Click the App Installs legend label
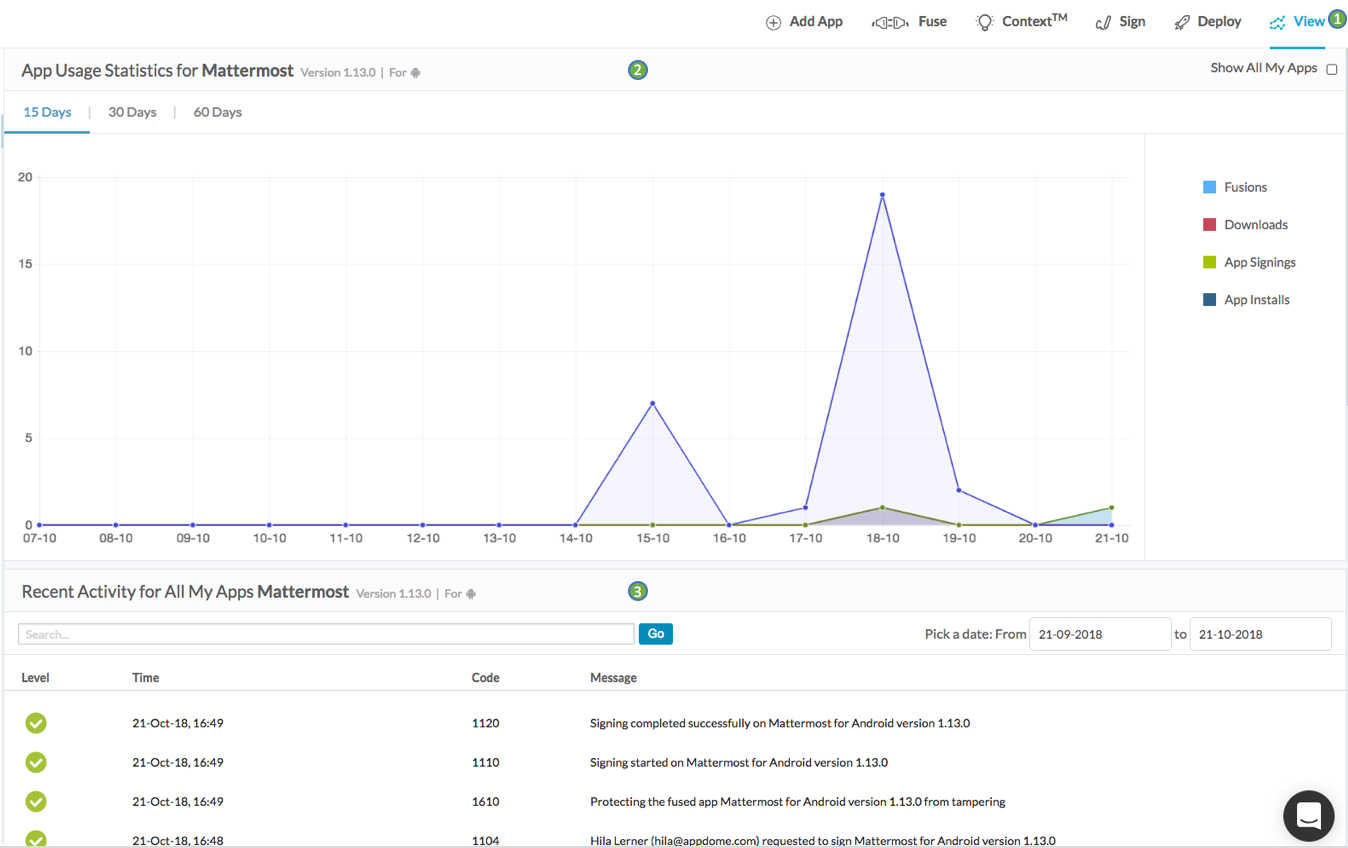The image size is (1348, 848). coord(1257,300)
